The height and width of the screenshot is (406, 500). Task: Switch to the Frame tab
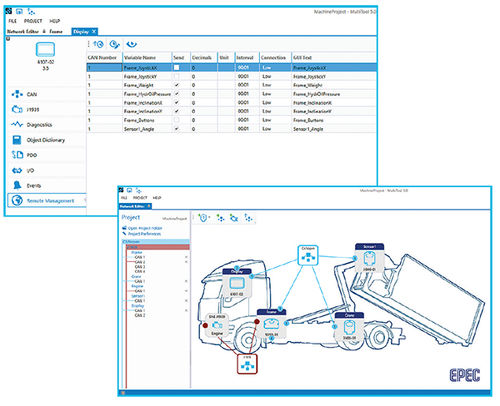click(x=56, y=31)
